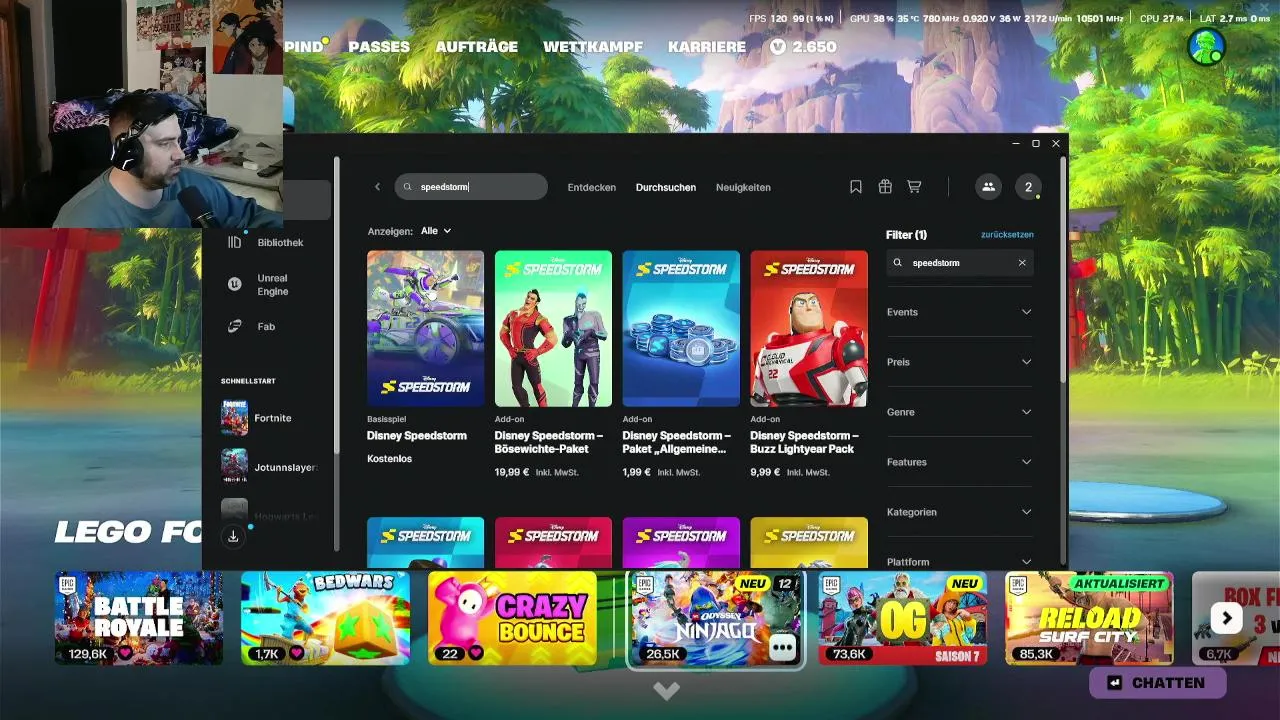Open the profile avatar labeled 2
Image resolution: width=1280 pixels, height=720 pixels.
coord(1028,187)
